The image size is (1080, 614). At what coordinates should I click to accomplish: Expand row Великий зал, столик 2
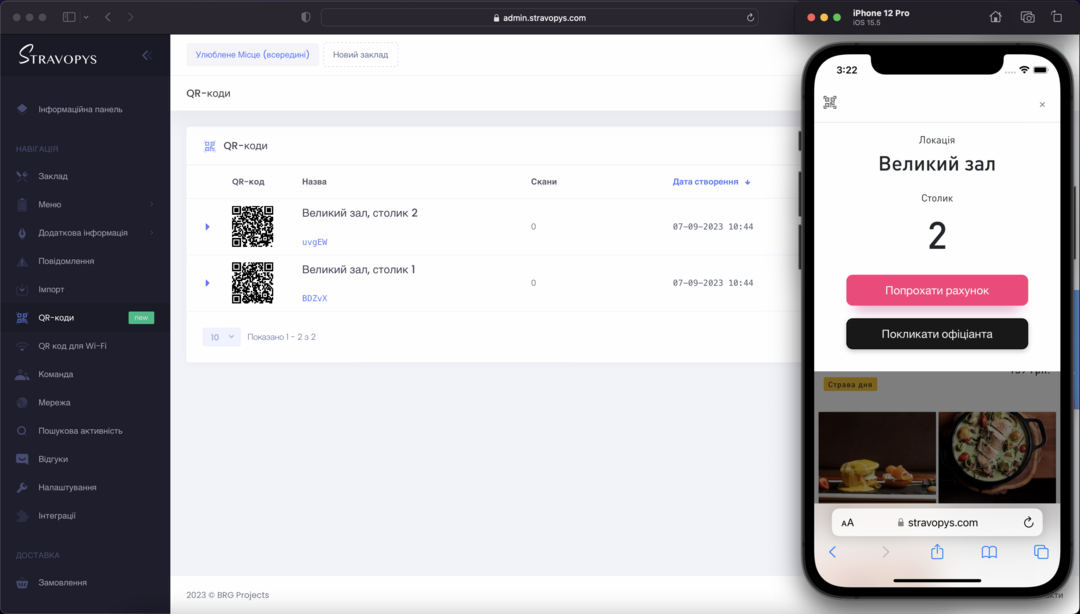coord(207,227)
